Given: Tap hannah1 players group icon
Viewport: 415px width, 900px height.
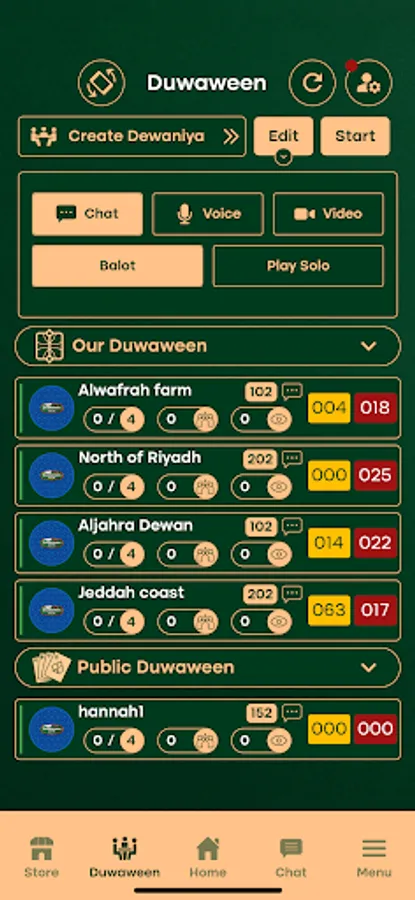Looking at the screenshot, I should click(205, 740).
